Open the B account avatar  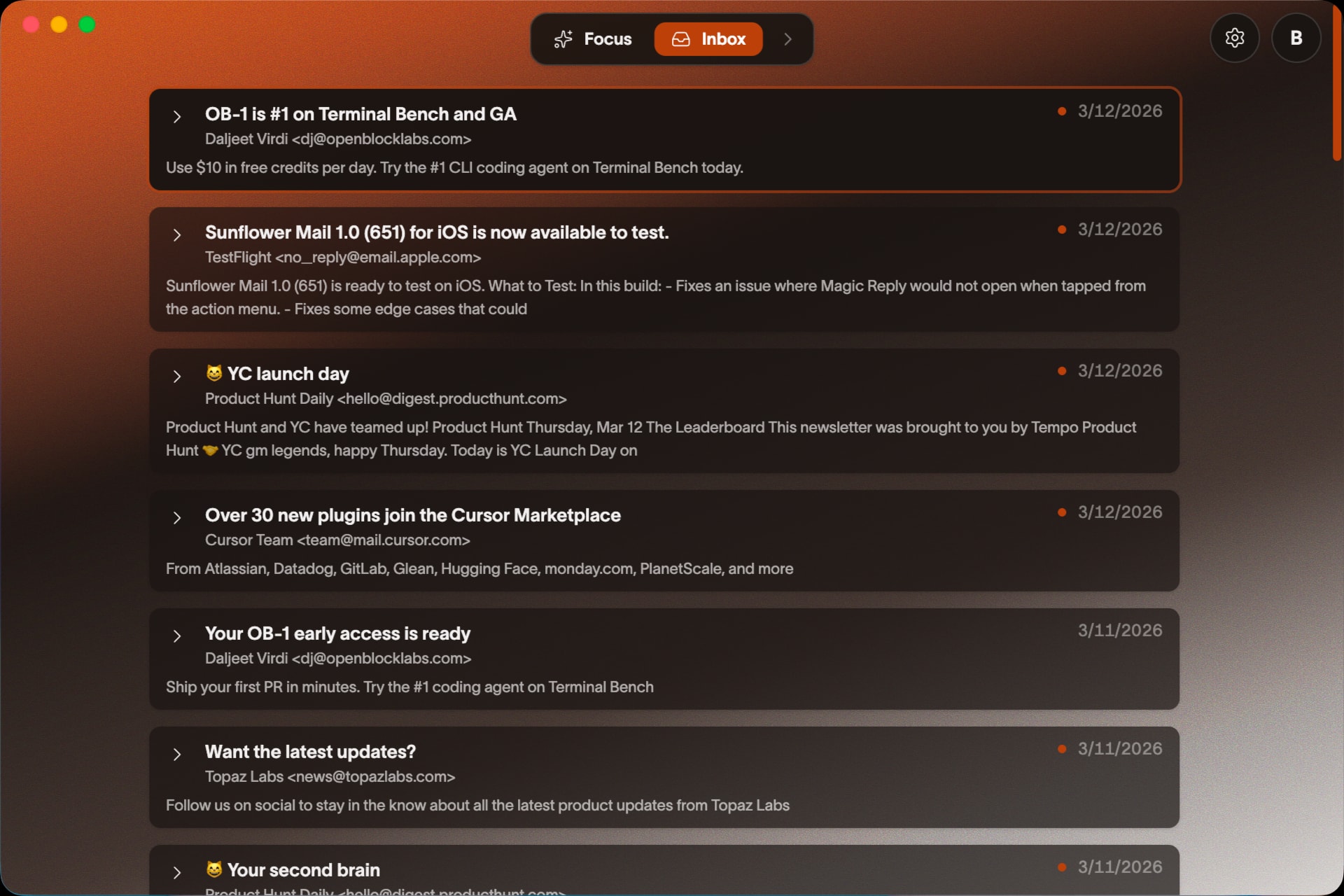[x=1296, y=38]
